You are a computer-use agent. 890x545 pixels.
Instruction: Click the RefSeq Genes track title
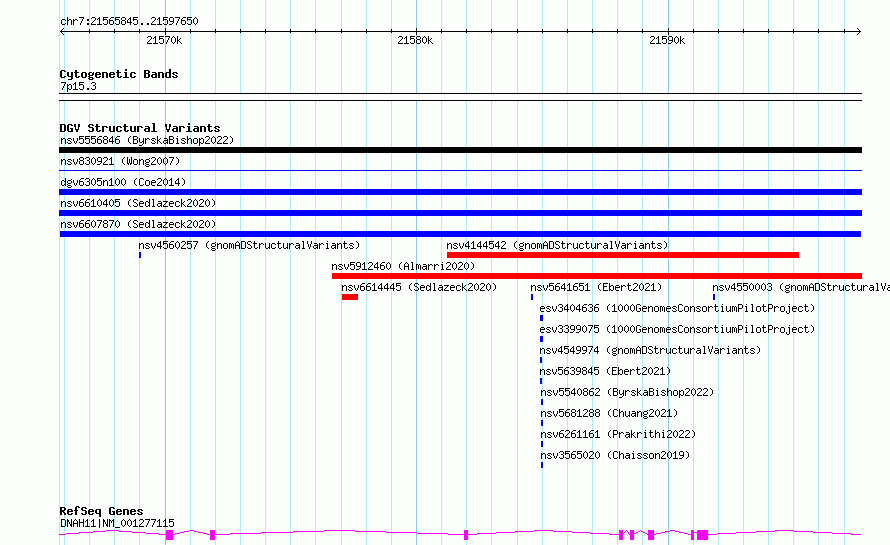[101, 512]
